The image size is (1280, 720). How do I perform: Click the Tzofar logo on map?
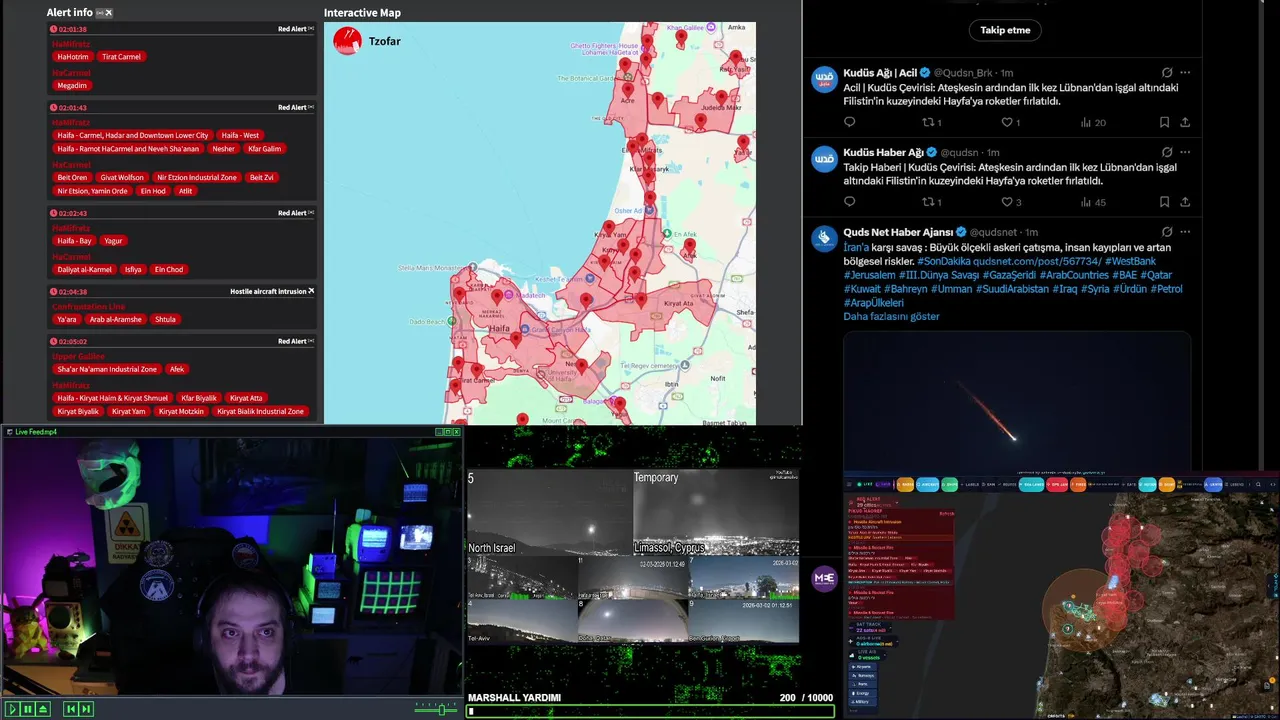tap(347, 41)
